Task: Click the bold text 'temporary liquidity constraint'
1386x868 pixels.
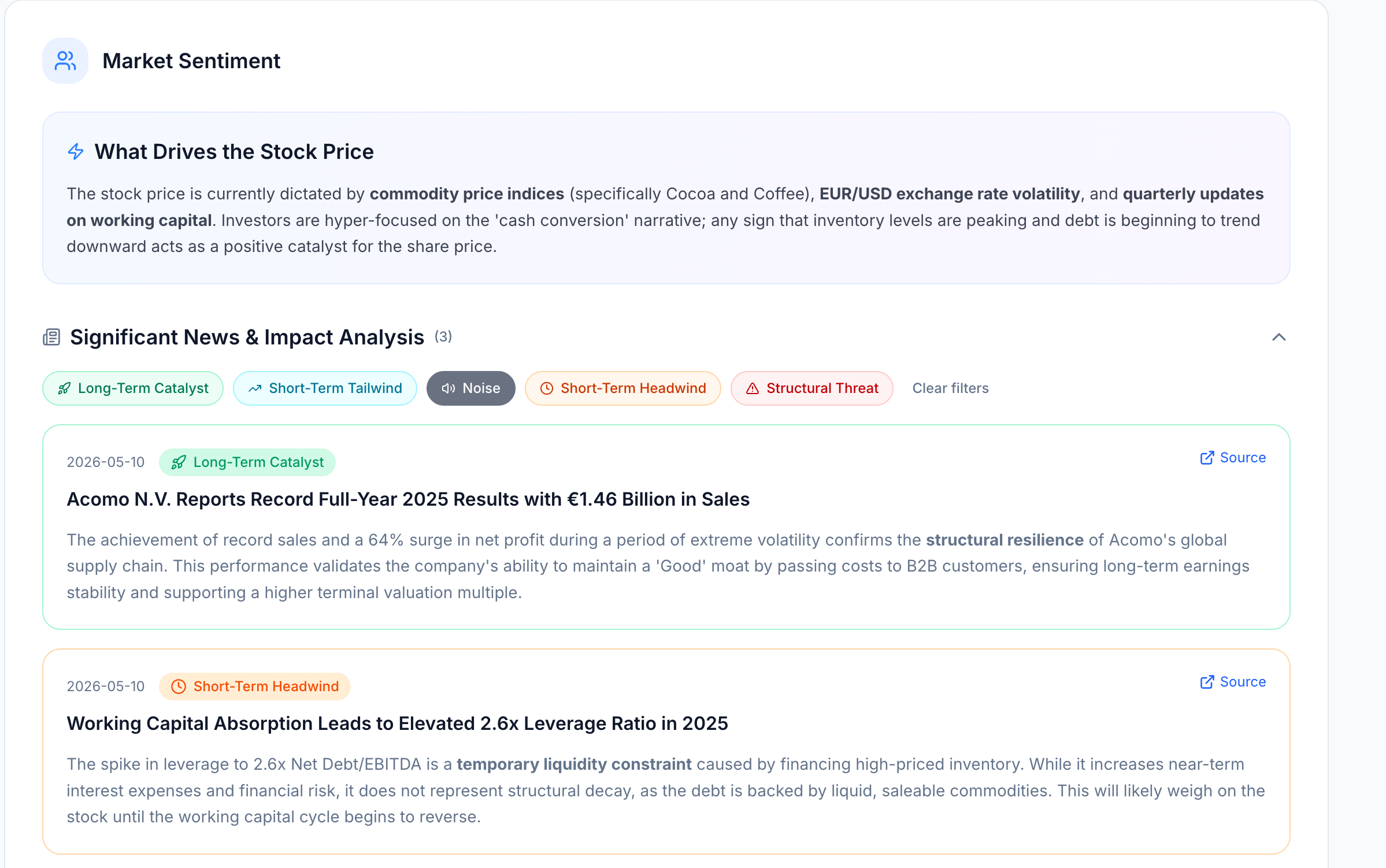Action: point(575,764)
